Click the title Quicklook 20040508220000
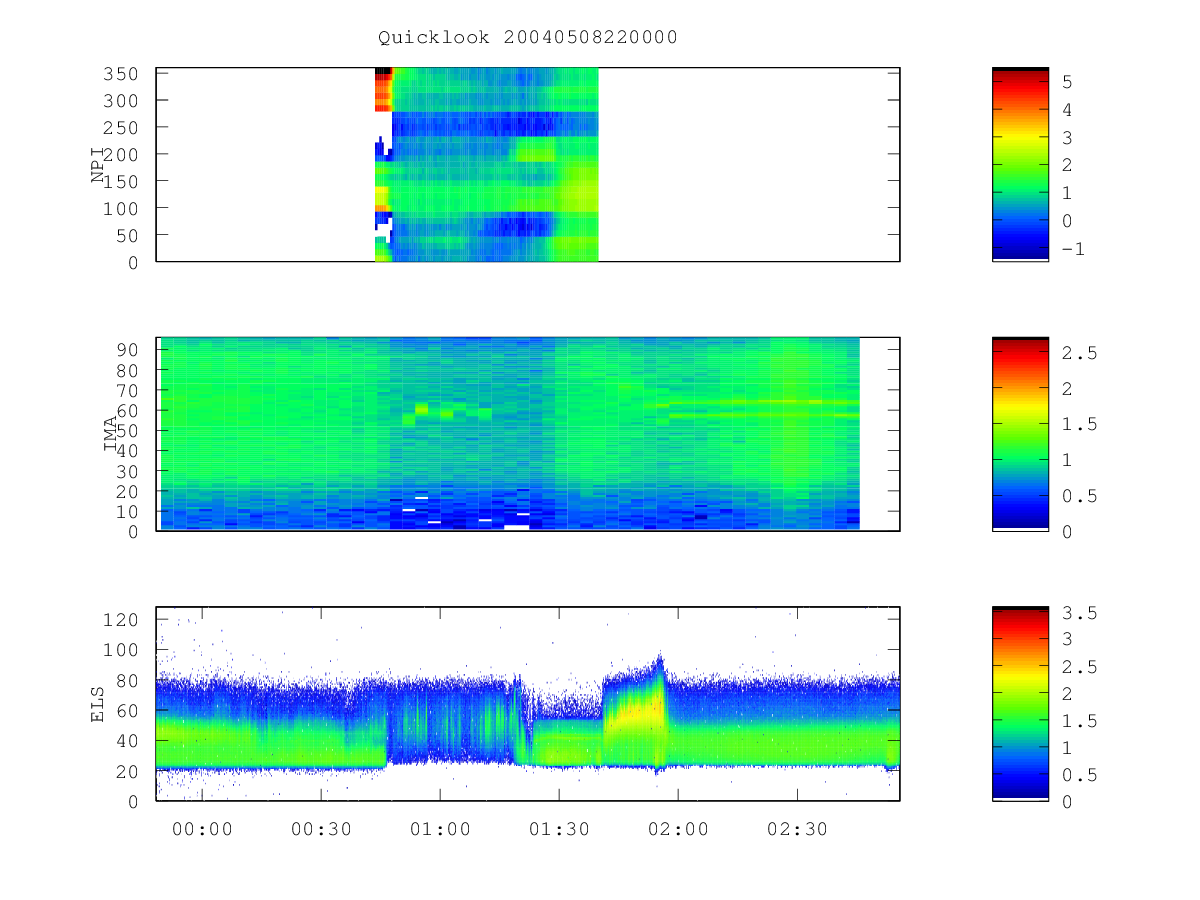This screenshot has width=1200, height=900. [x=528, y=38]
